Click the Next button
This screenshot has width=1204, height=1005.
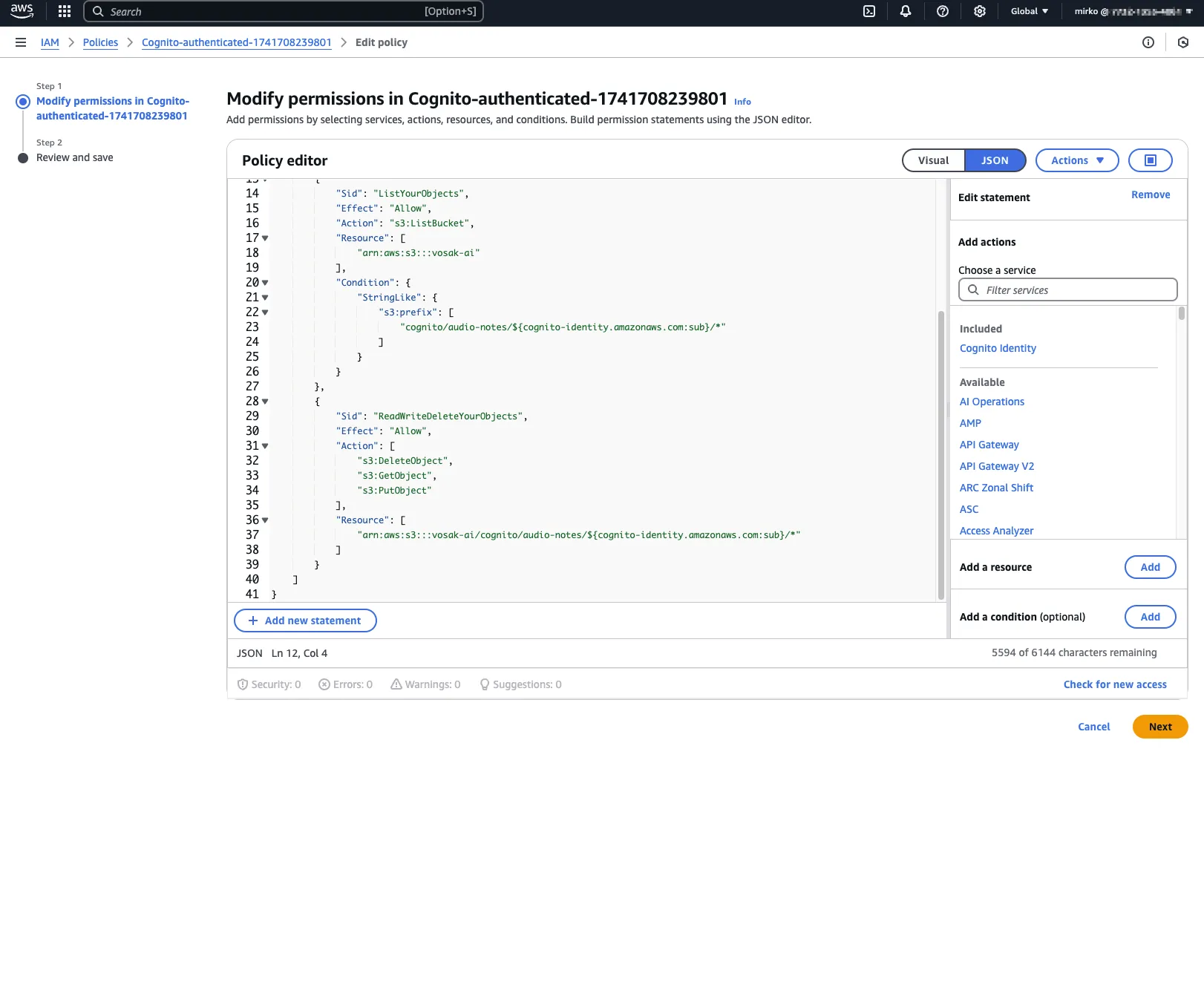click(x=1159, y=727)
